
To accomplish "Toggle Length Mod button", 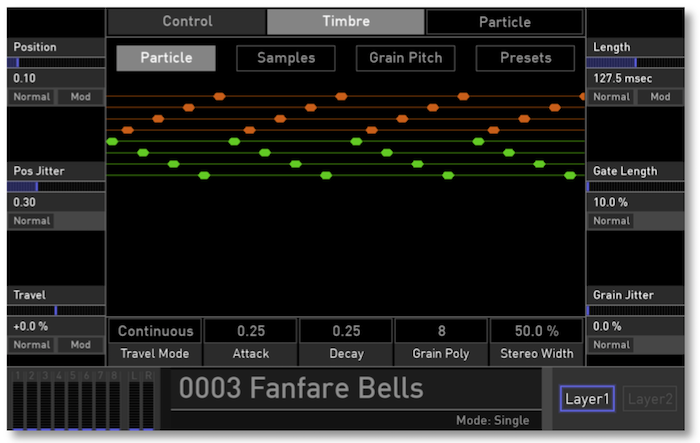I will pos(660,97).
